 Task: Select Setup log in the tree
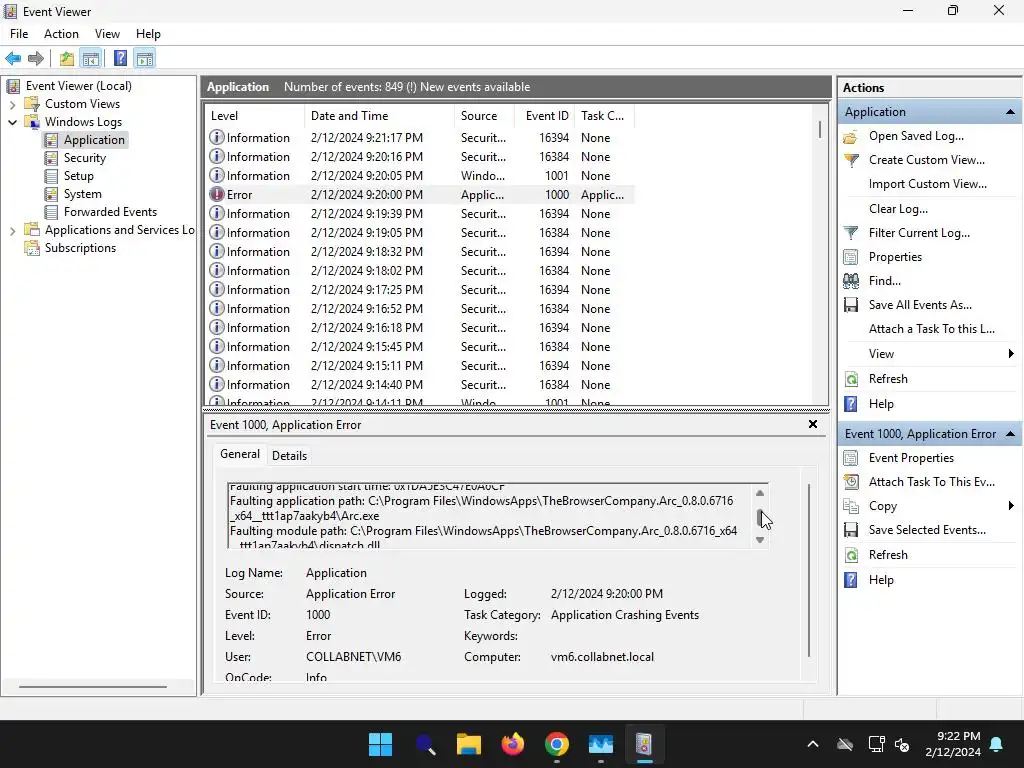[78, 176]
